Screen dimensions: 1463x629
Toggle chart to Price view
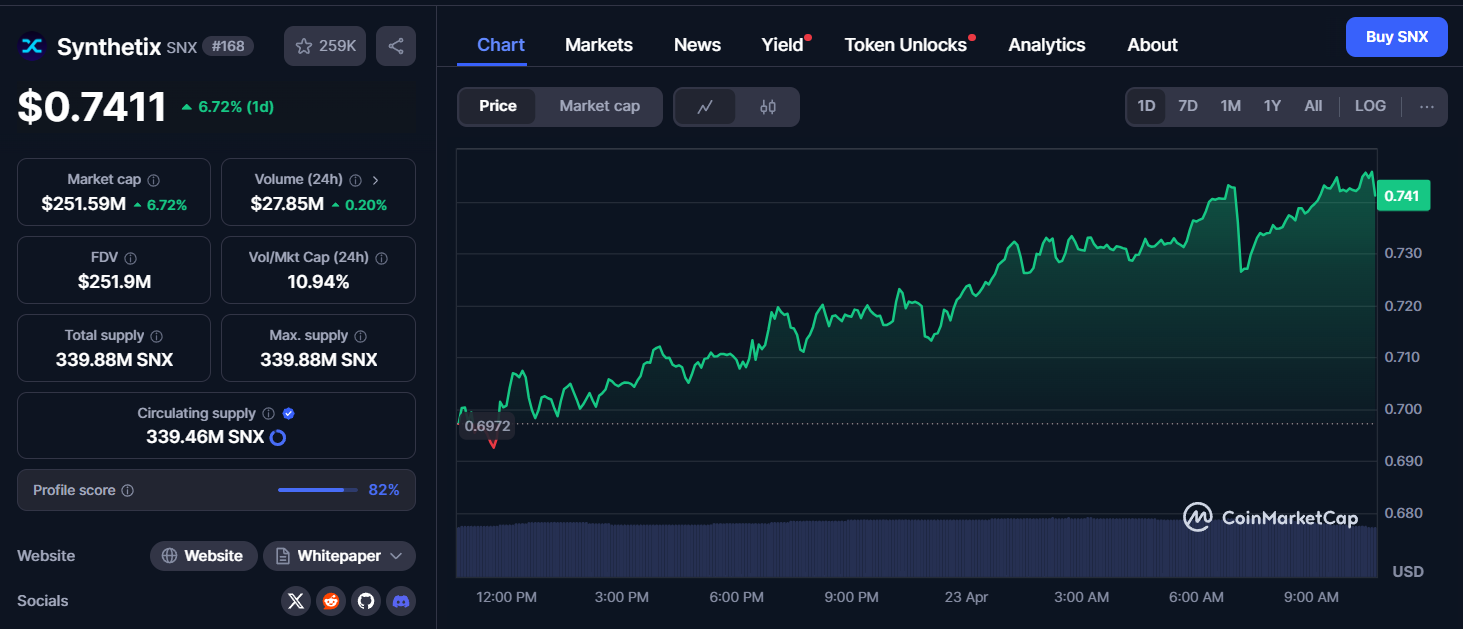(x=497, y=106)
